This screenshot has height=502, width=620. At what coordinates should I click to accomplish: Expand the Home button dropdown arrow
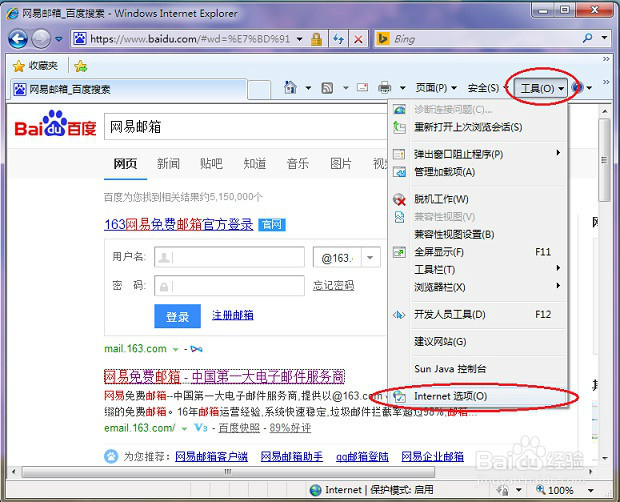308,88
